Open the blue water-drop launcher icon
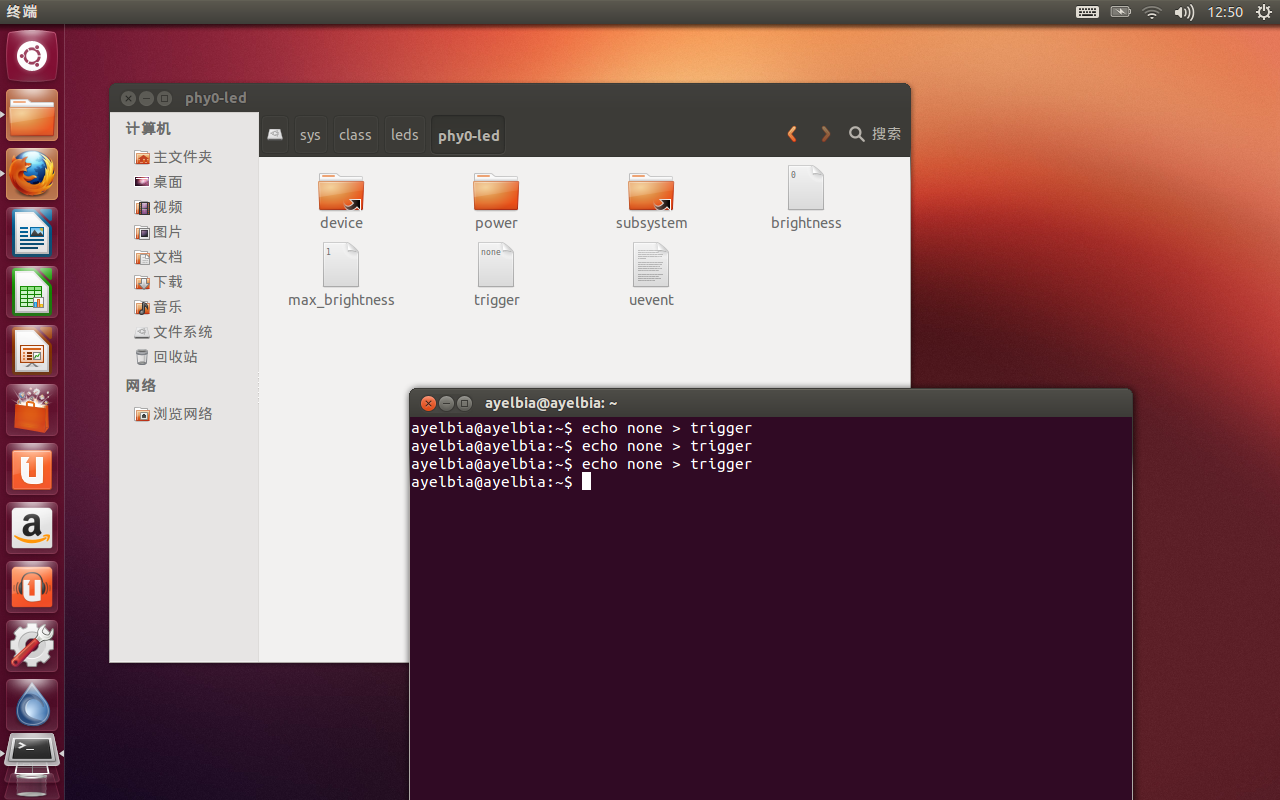This screenshot has width=1280, height=800. click(32, 705)
